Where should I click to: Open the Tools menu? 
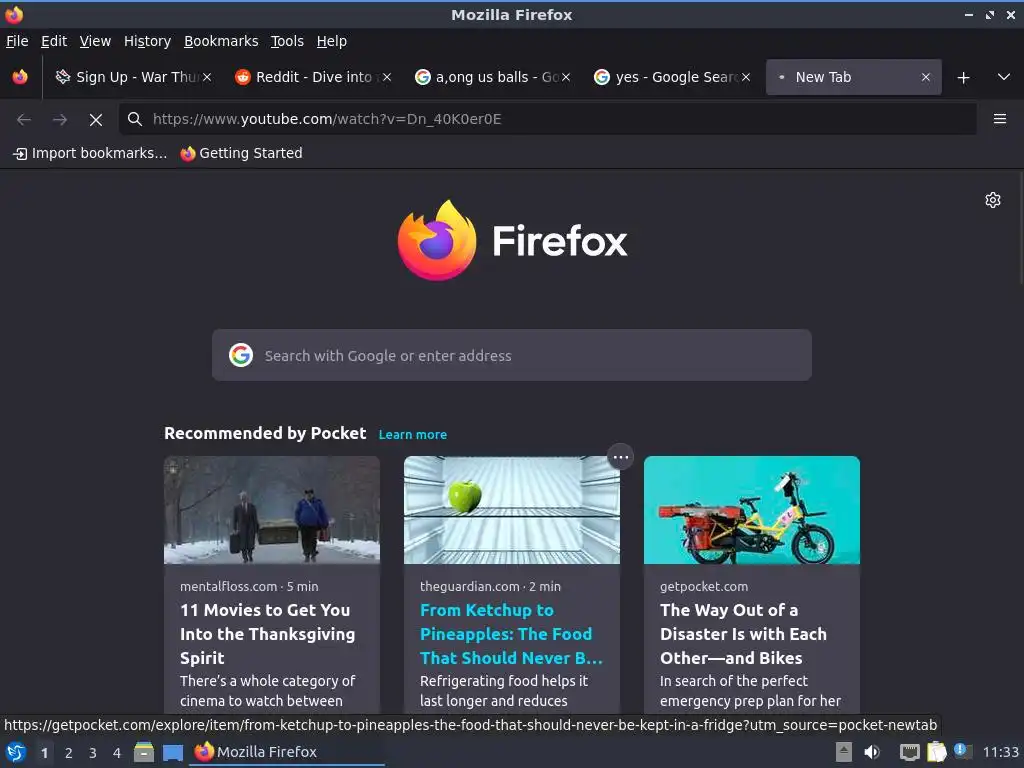(x=287, y=41)
